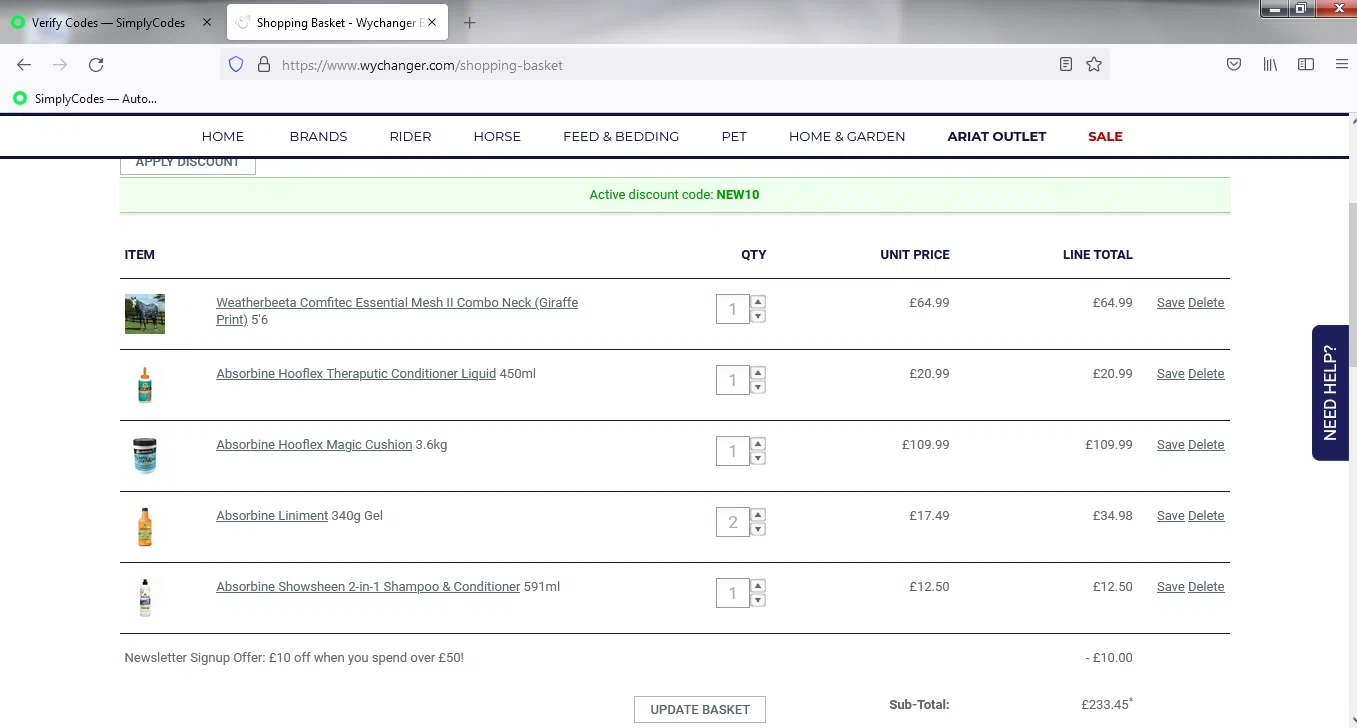Go to the ARIAT OUTLET menu item
The height and width of the screenshot is (728, 1357).
tap(997, 136)
